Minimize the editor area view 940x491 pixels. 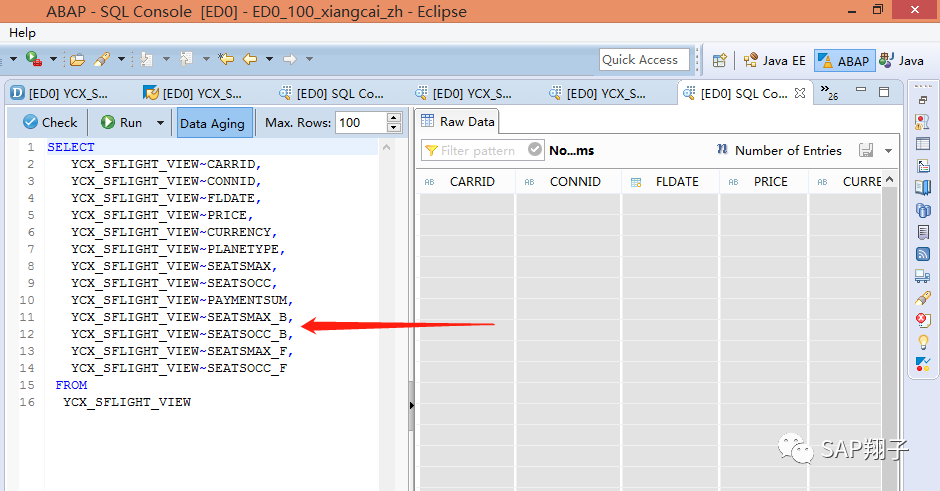(x=861, y=89)
